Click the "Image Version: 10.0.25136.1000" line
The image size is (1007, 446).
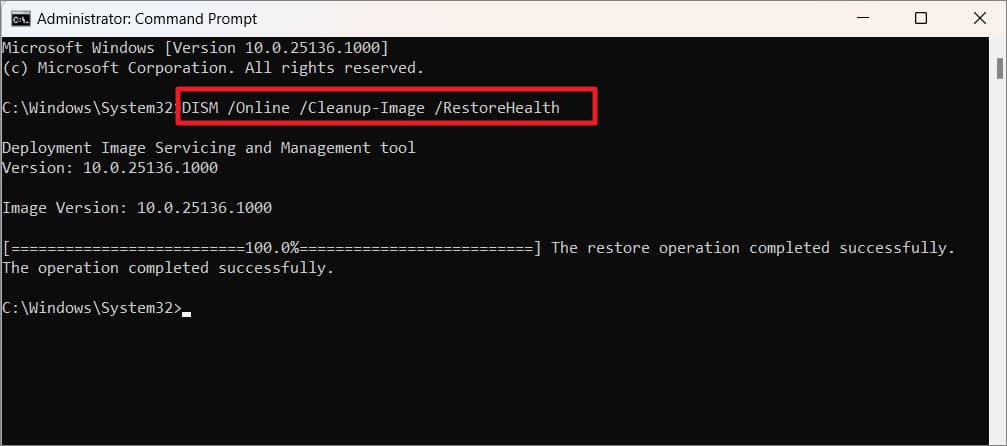click(137, 207)
